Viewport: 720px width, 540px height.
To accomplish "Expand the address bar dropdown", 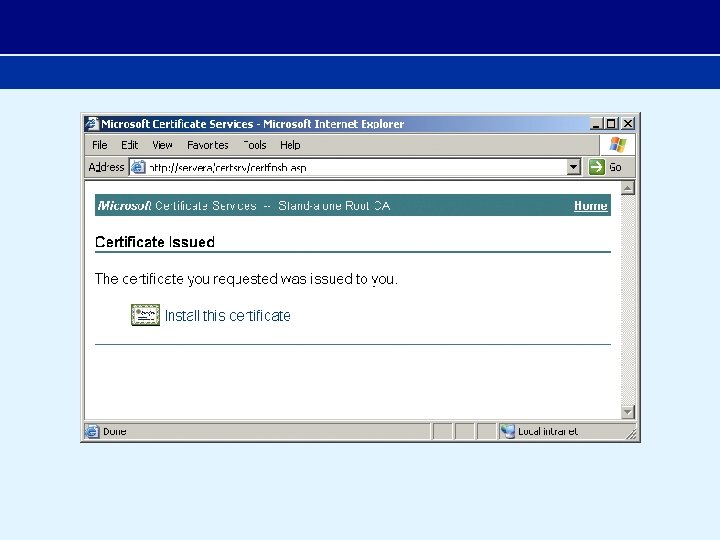I will (x=573, y=167).
